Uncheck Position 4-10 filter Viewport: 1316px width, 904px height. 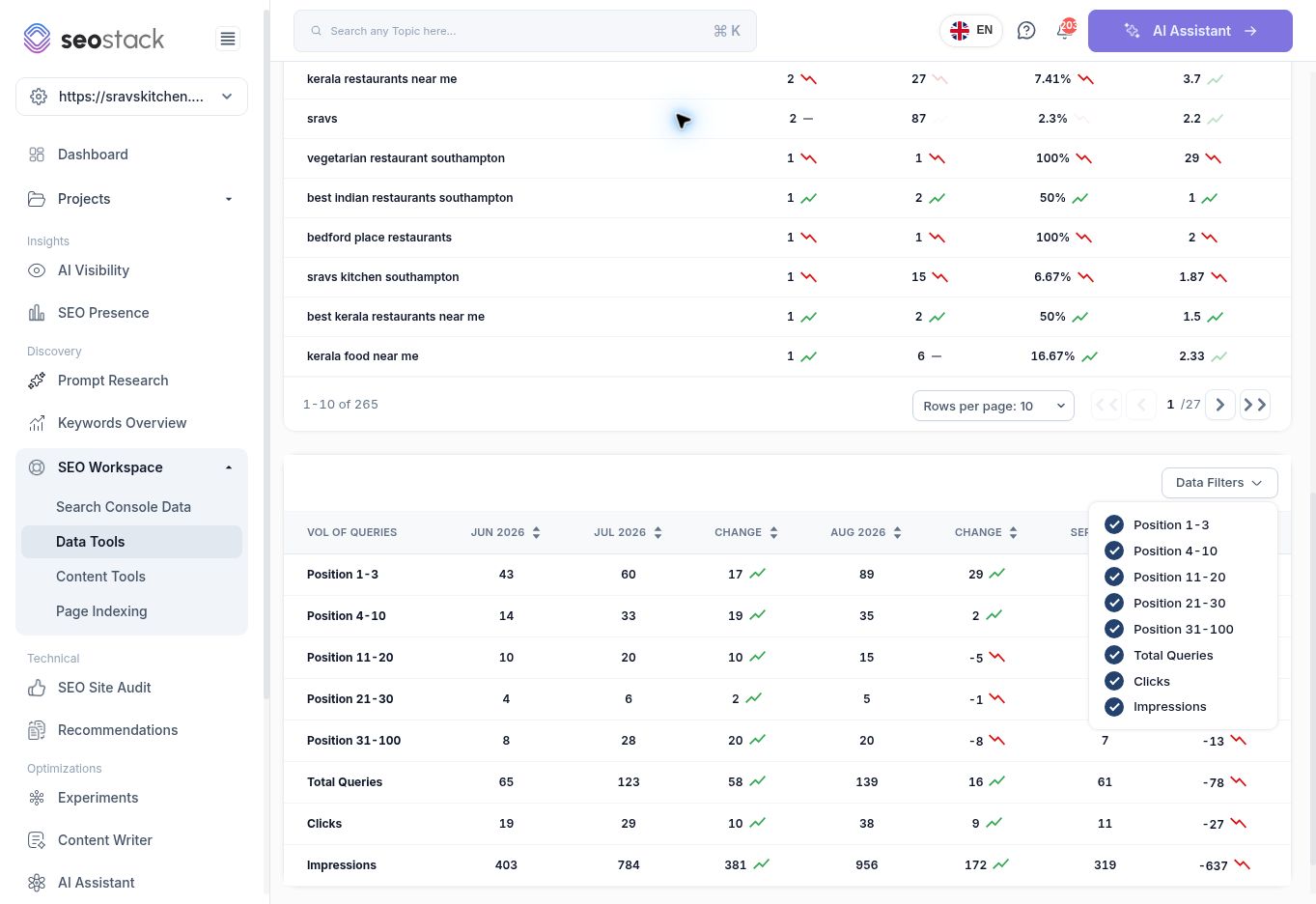[x=1114, y=551]
